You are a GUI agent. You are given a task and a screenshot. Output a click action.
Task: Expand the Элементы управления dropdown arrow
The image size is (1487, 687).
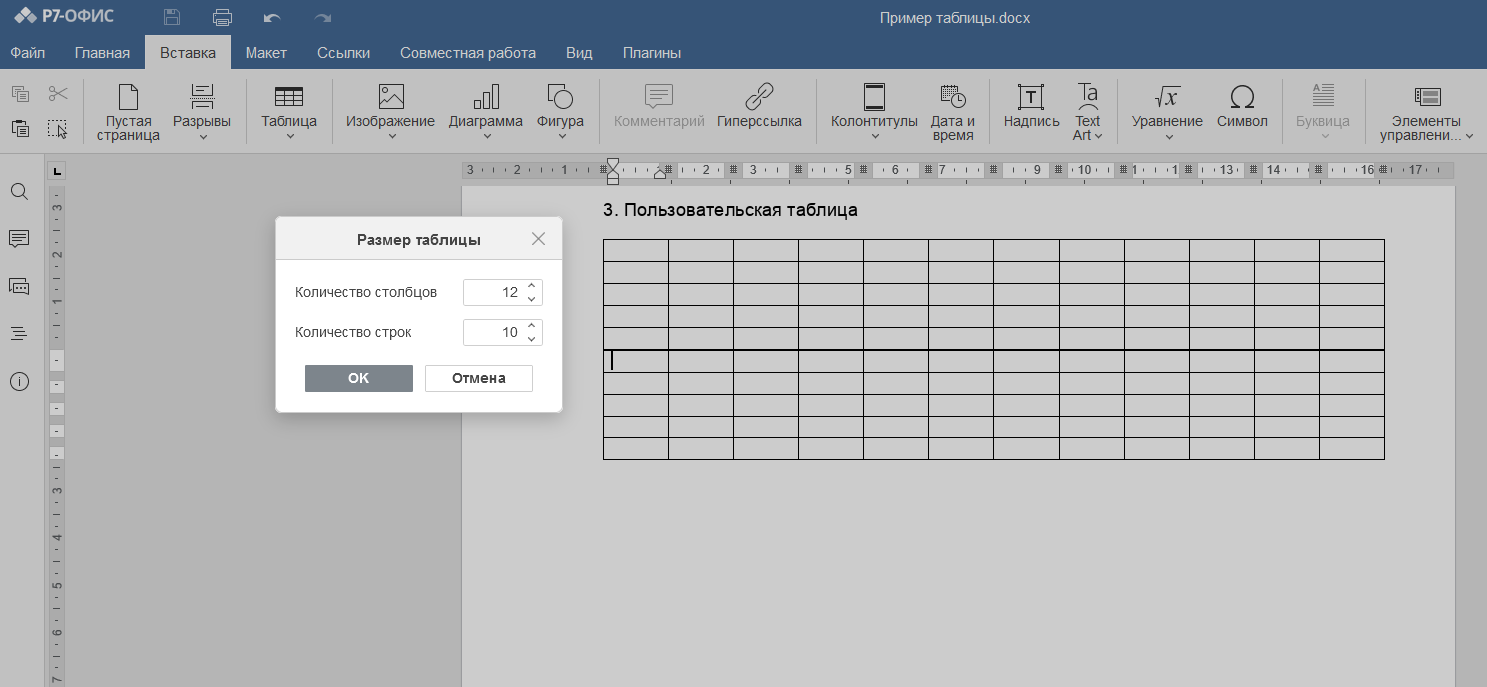(x=1469, y=136)
